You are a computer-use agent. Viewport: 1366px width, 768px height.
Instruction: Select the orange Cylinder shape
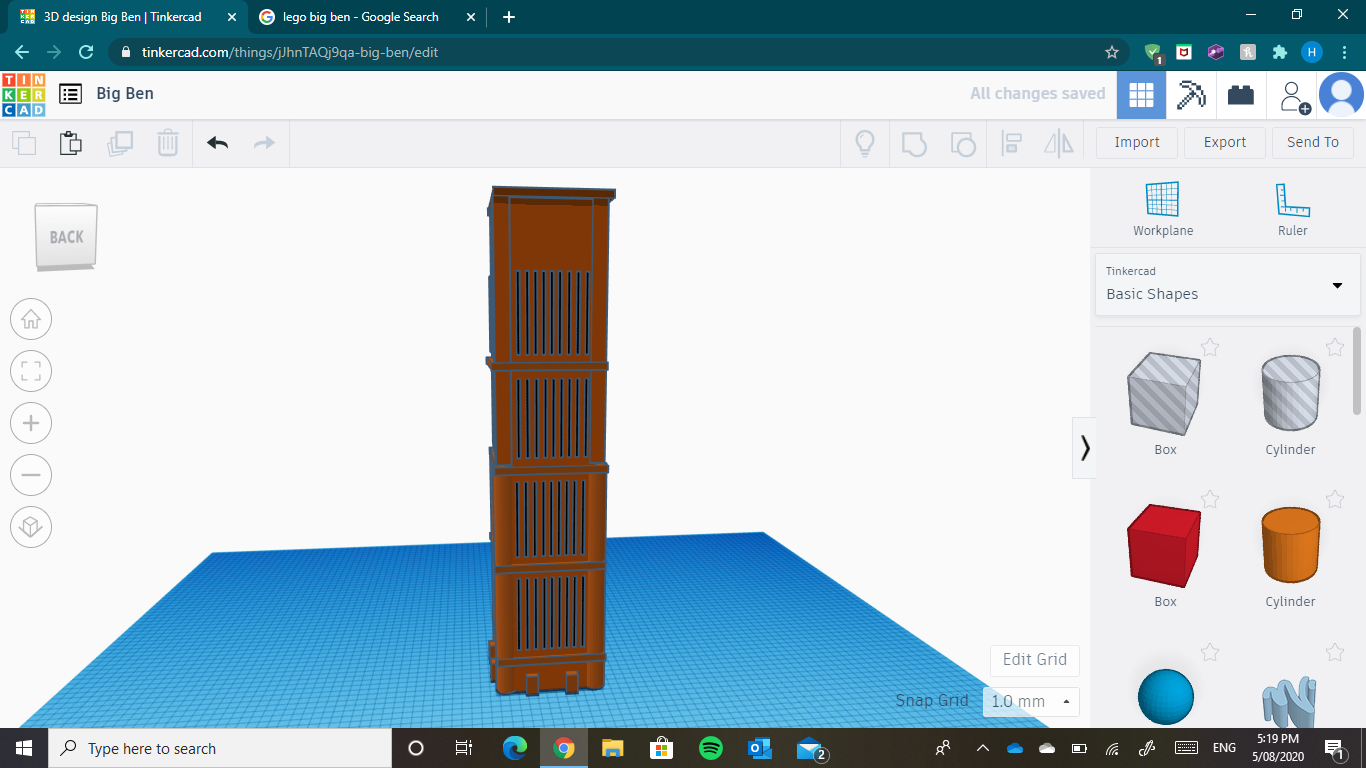tap(1290, 546)
